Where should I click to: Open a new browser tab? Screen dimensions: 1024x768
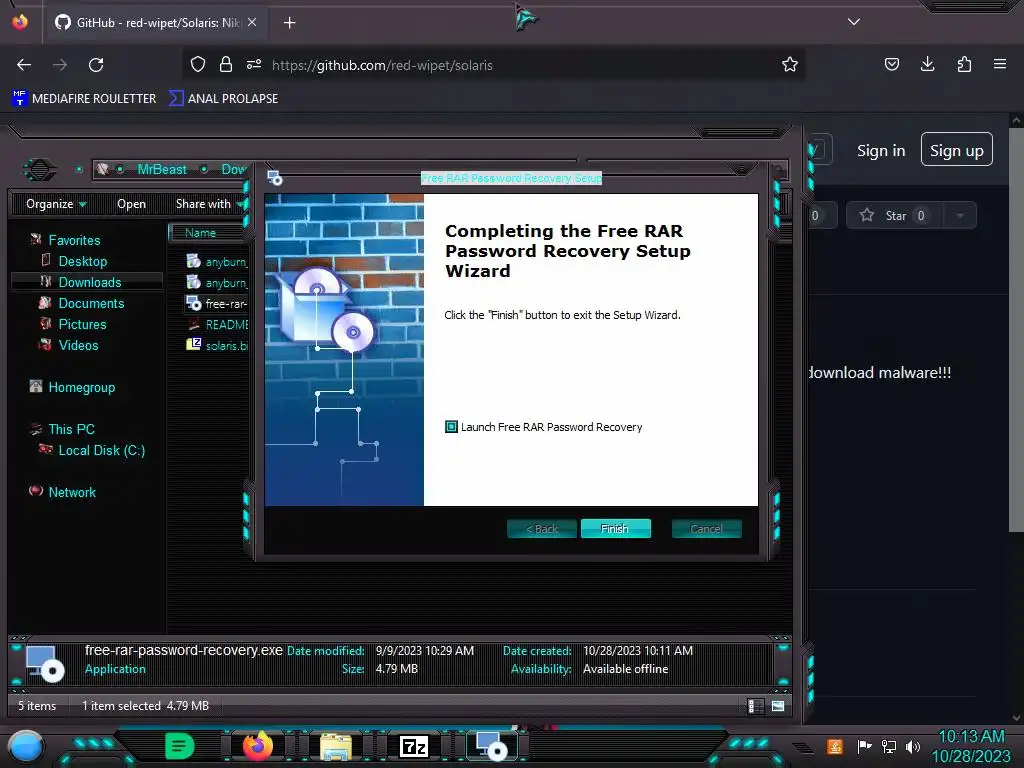[x=289, y=23]
